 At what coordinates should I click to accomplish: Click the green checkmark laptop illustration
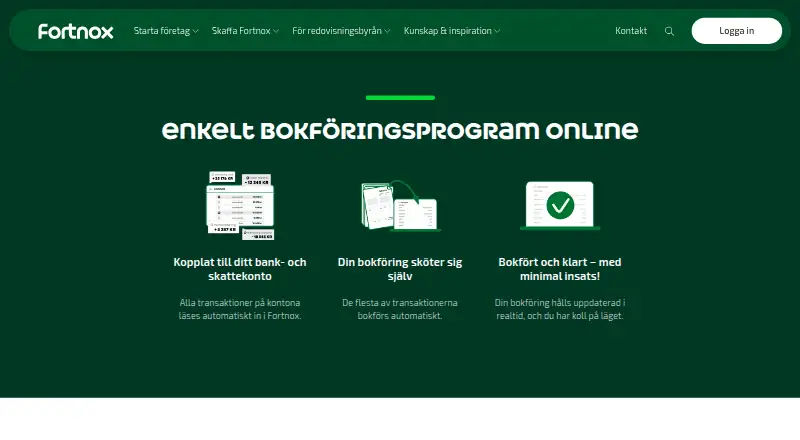tap(560, 206)
